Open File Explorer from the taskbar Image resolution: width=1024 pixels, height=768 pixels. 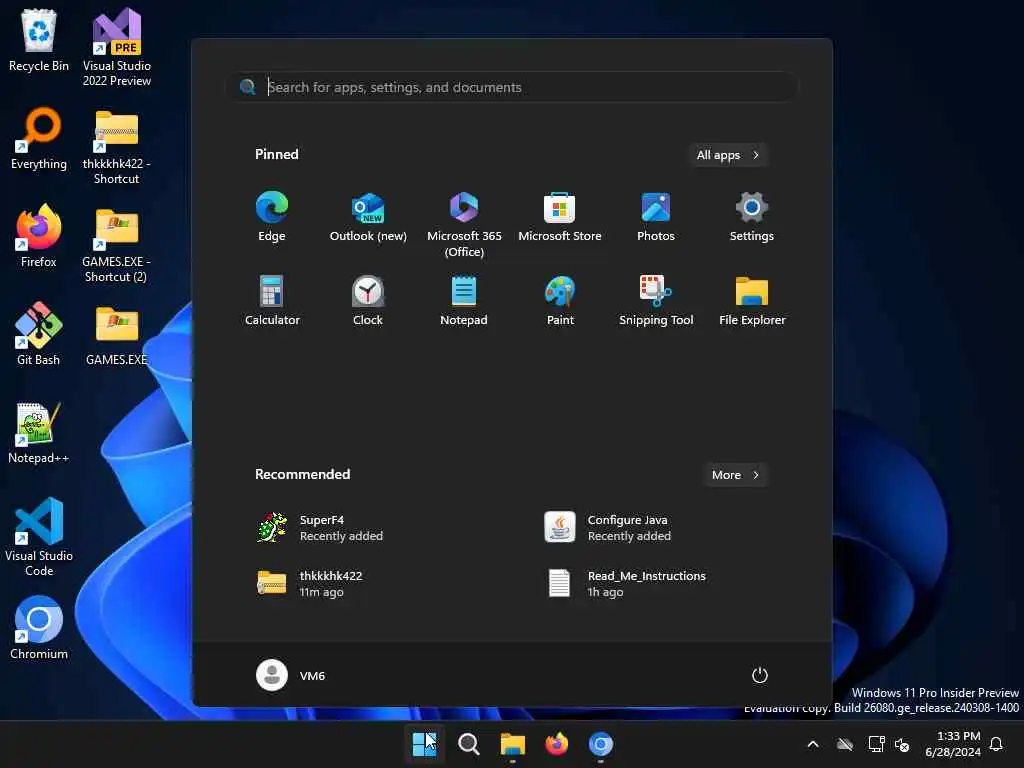[x=513, y=744]
